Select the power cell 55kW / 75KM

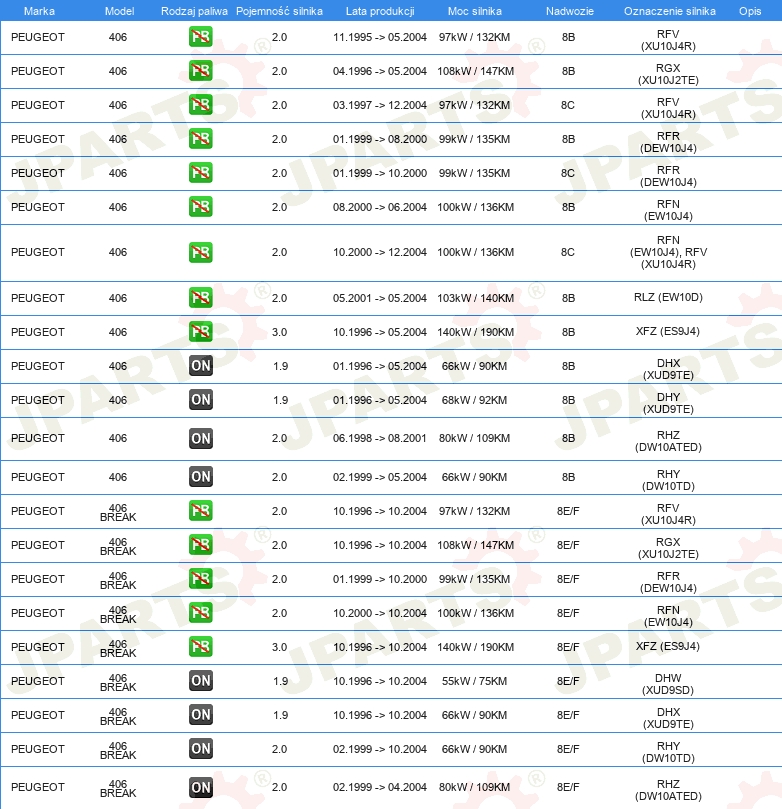click(x=474, y=682)
